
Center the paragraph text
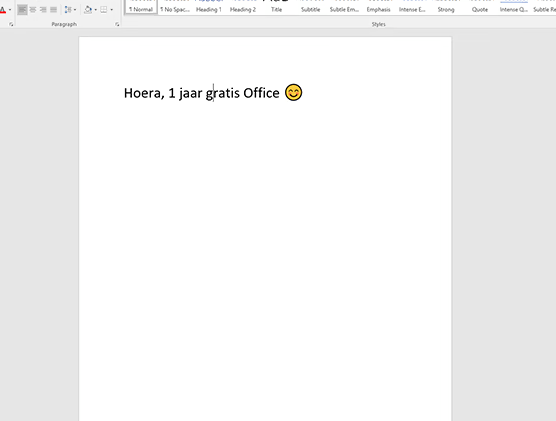33,10
